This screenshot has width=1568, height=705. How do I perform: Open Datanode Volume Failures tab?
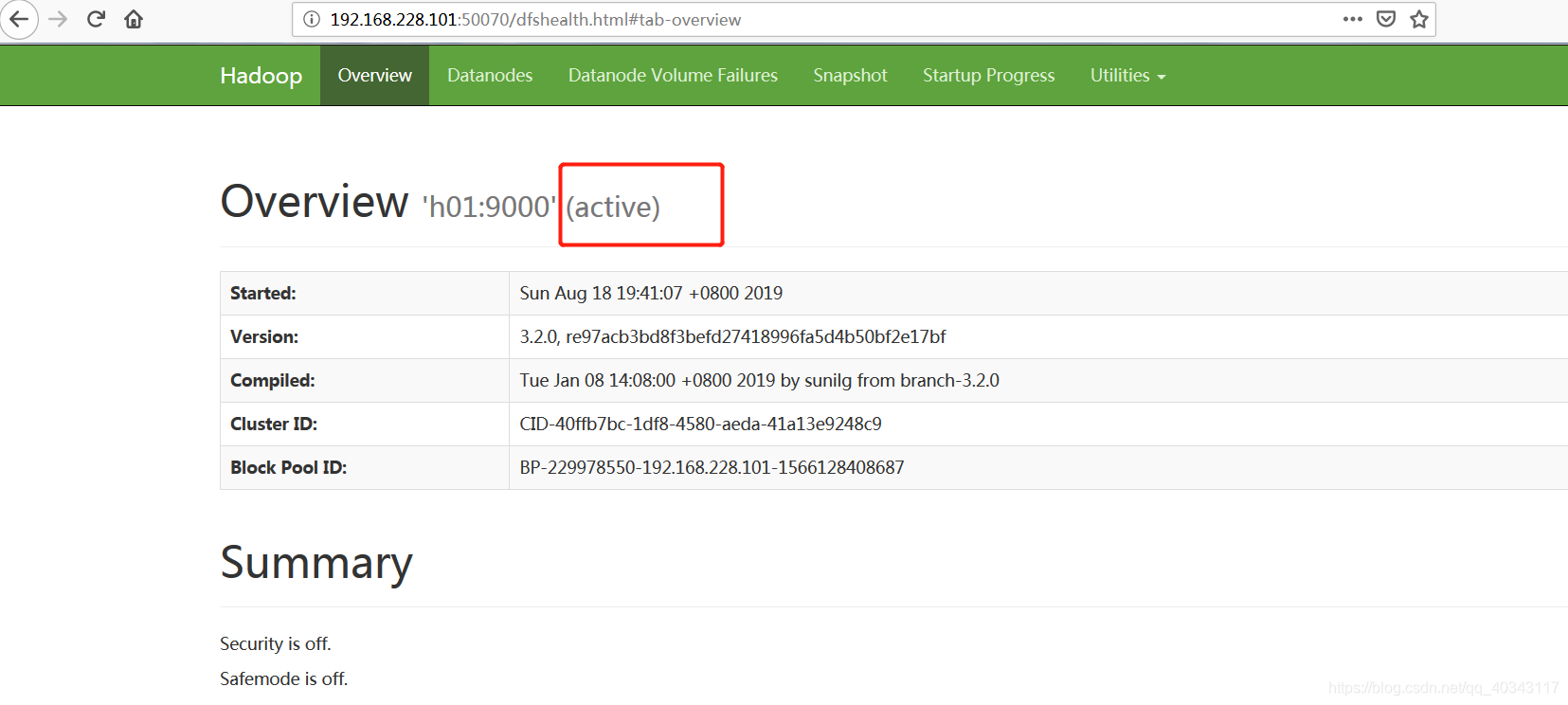(x=673, y=75)
